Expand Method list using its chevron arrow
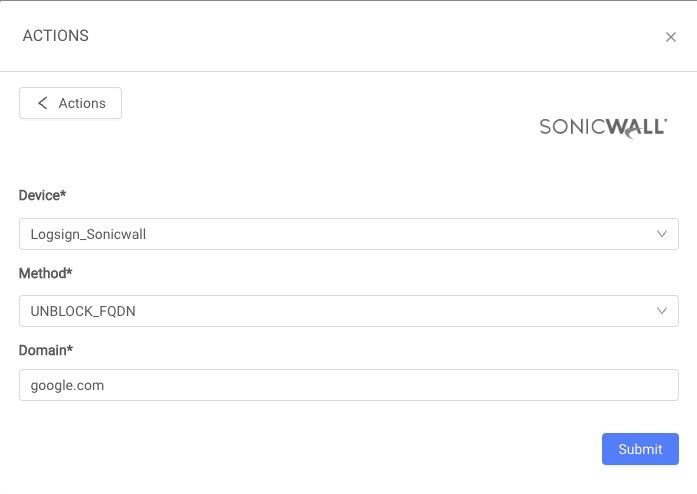Viewport: 697px width, 494px height. 662,311
